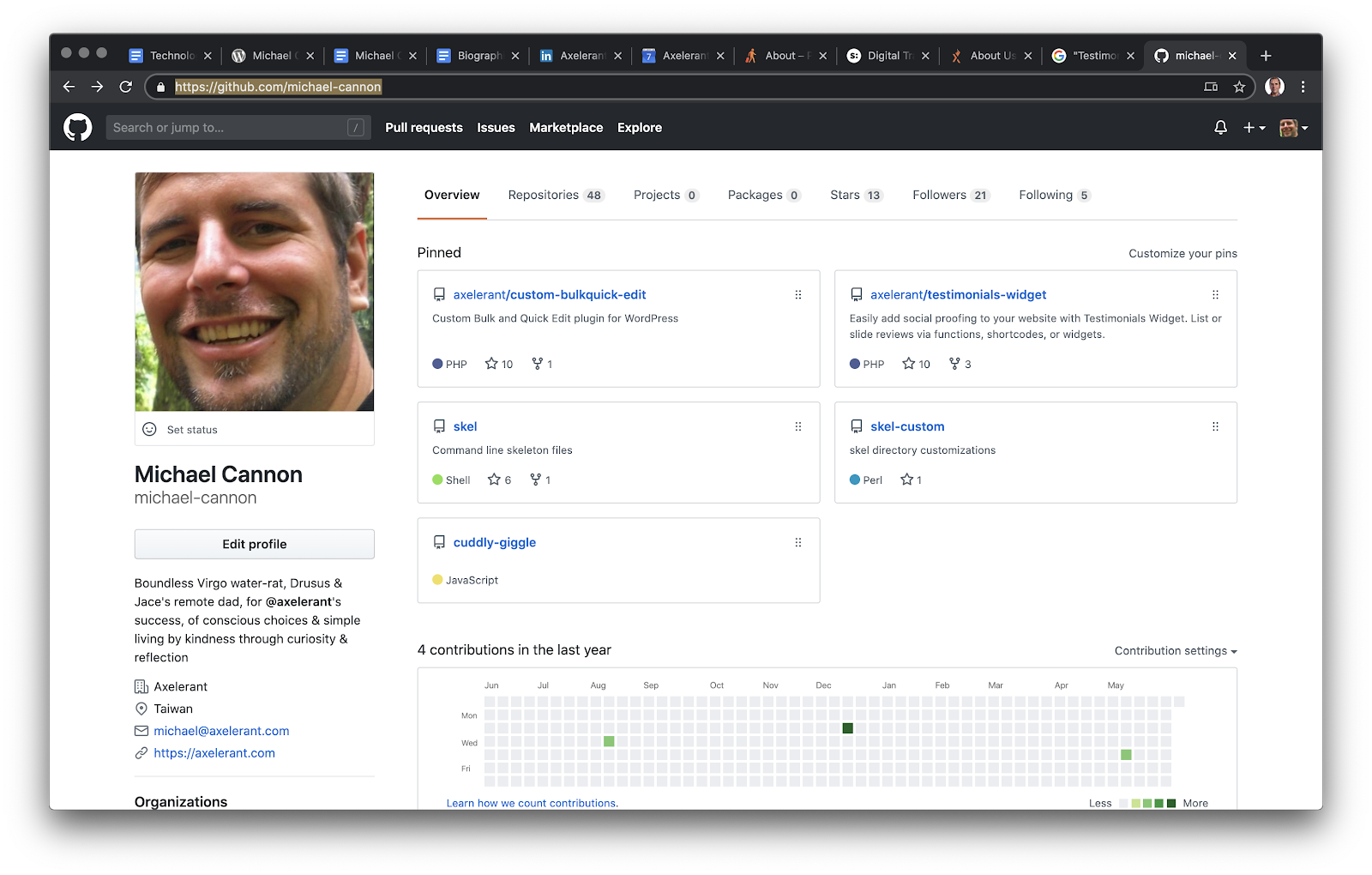Click the browser forward arrow
1372x875 pixels.
(x=97, y=87)
